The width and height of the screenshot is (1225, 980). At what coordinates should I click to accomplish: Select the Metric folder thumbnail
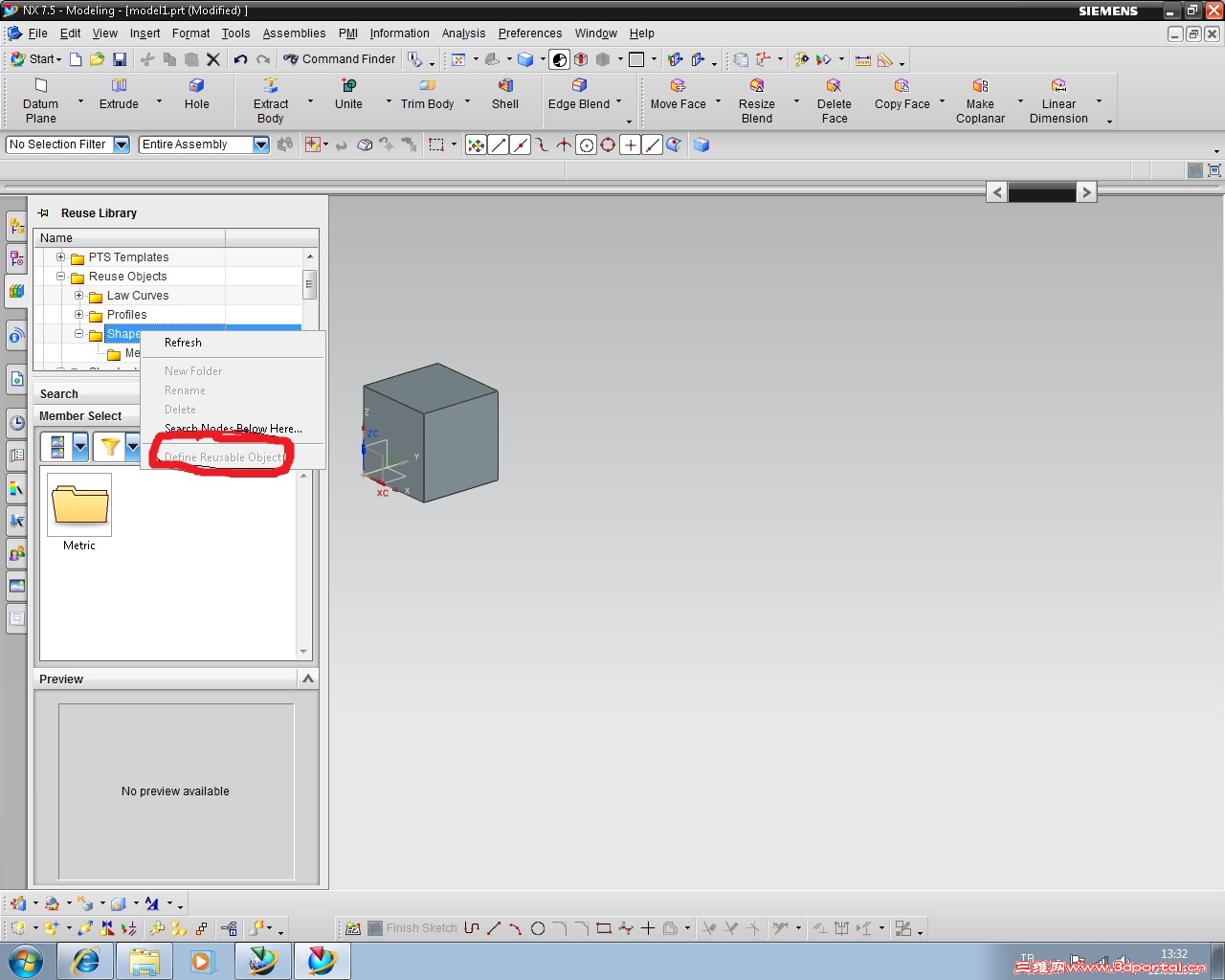click(x=79, y=505)
